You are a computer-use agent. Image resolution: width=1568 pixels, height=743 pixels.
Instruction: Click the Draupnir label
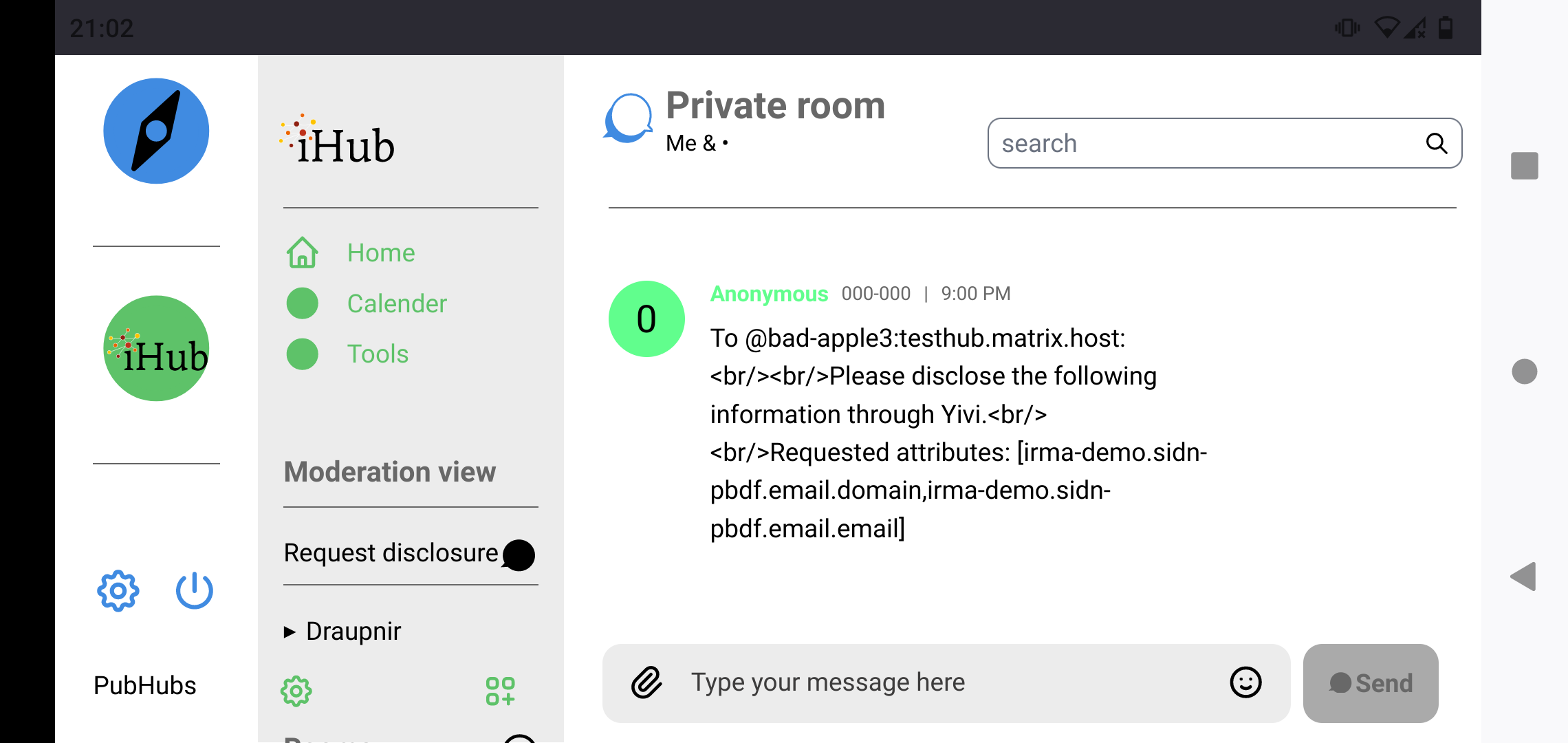point(353,632)
